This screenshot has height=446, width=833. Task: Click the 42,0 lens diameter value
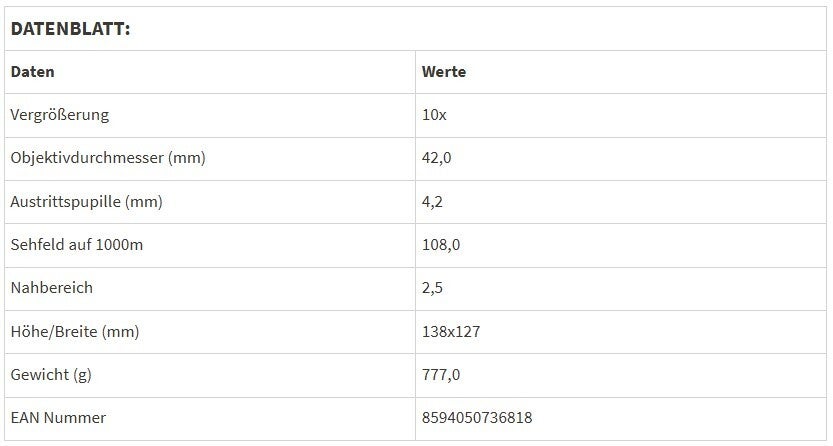(x=437, y=158)
